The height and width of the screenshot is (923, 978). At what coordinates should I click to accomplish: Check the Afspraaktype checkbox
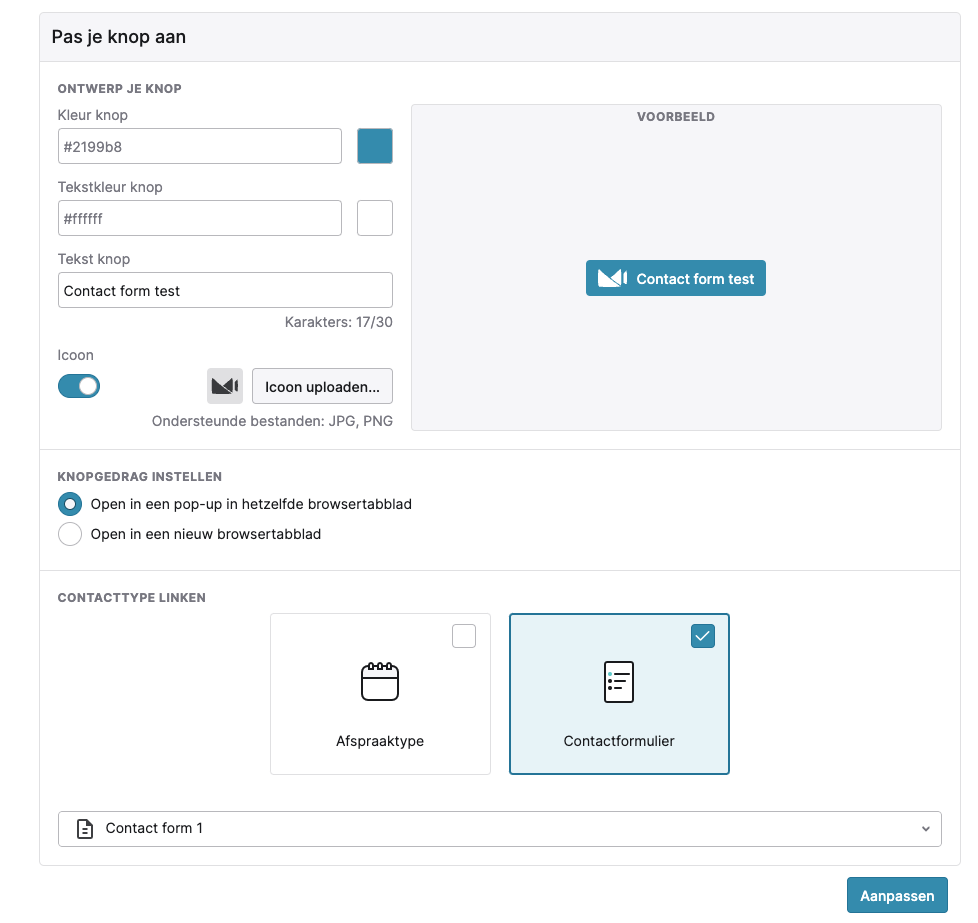pos(464,636)
